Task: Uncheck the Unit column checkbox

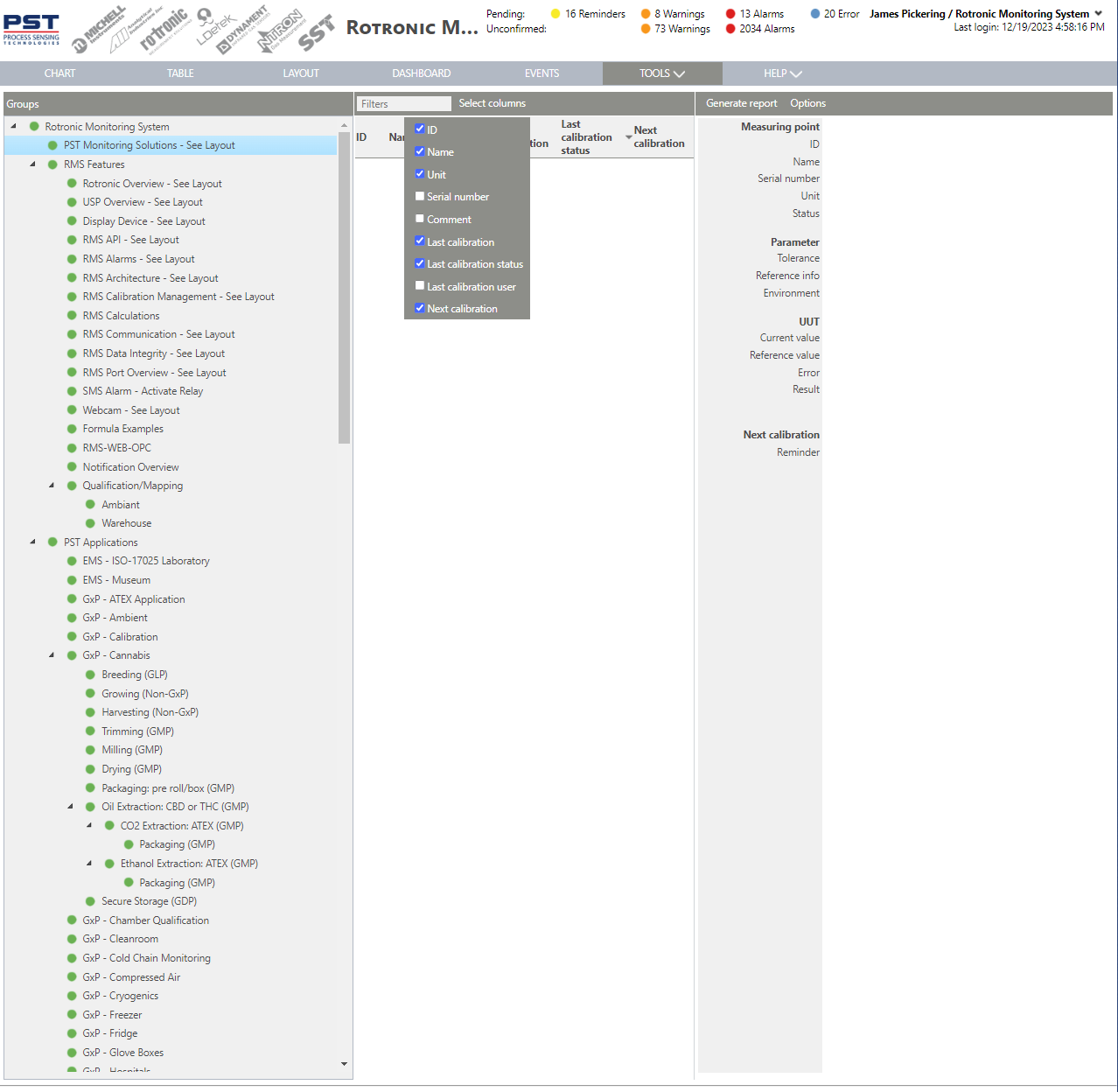Action: [x=420, y=174]
